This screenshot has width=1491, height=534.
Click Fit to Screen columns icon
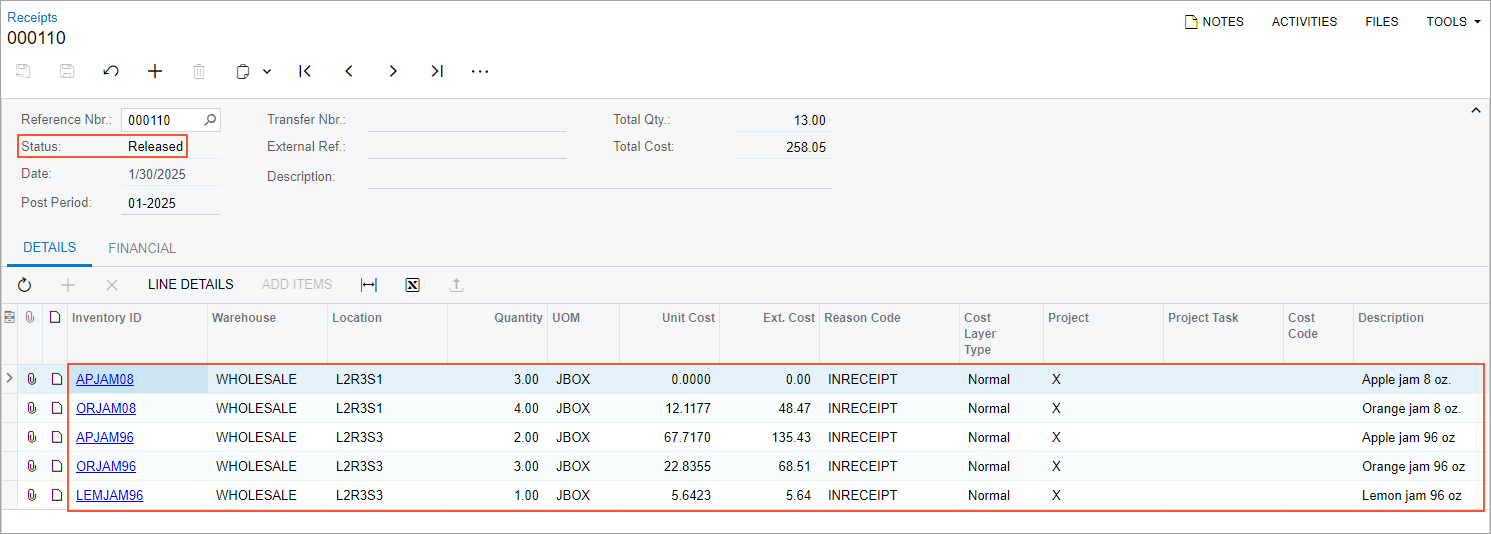369,285
